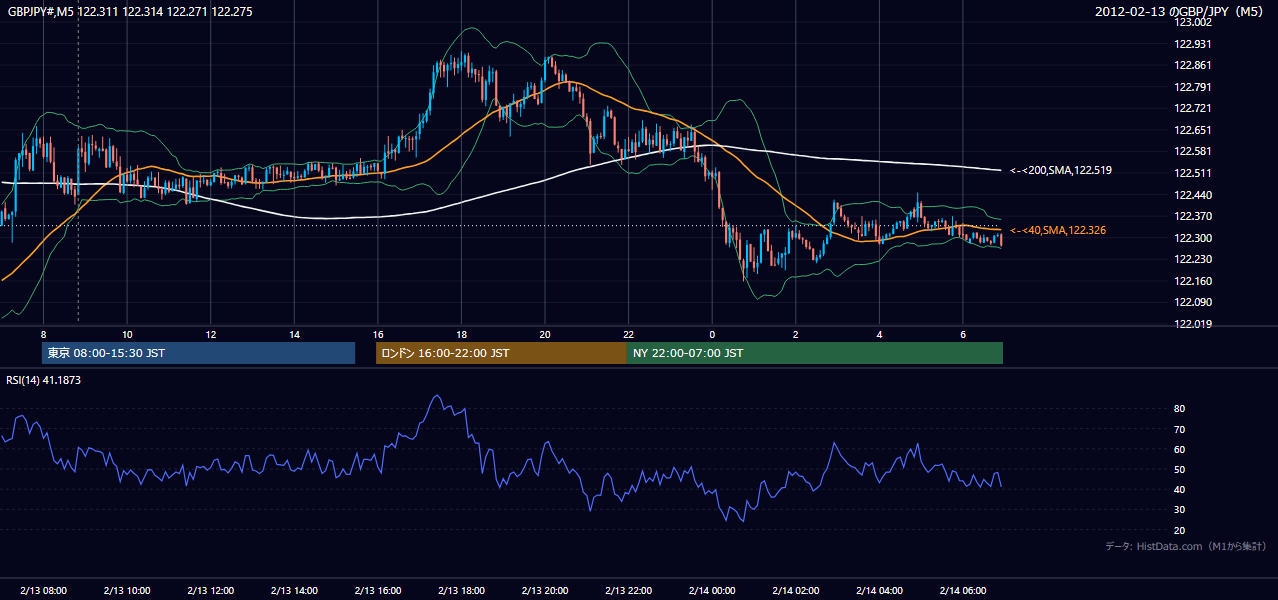Click the 2/13 20:00 date label
This screenshot has height=600, width=1278.
pyautogui.click(x=545, y=590)
